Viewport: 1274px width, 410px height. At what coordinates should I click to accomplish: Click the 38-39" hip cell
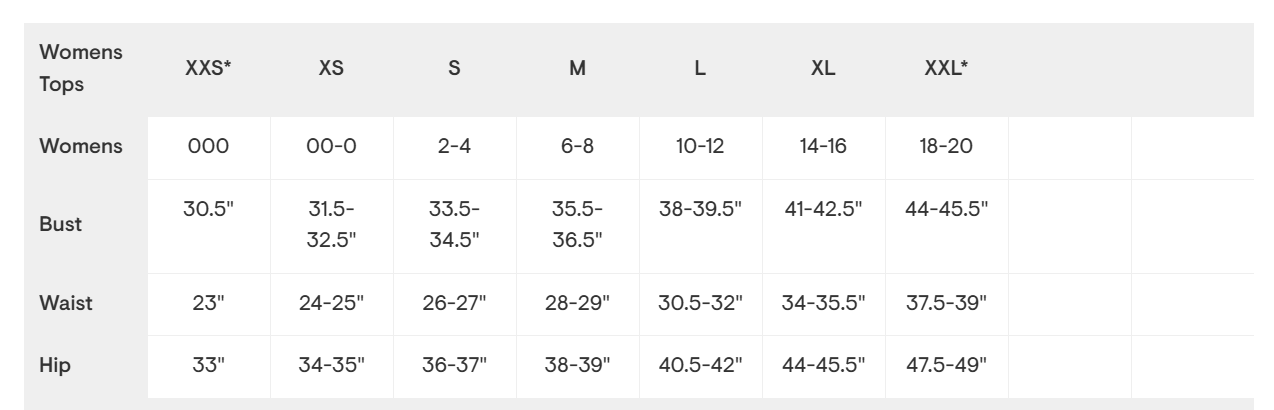(x=577, y=366)
